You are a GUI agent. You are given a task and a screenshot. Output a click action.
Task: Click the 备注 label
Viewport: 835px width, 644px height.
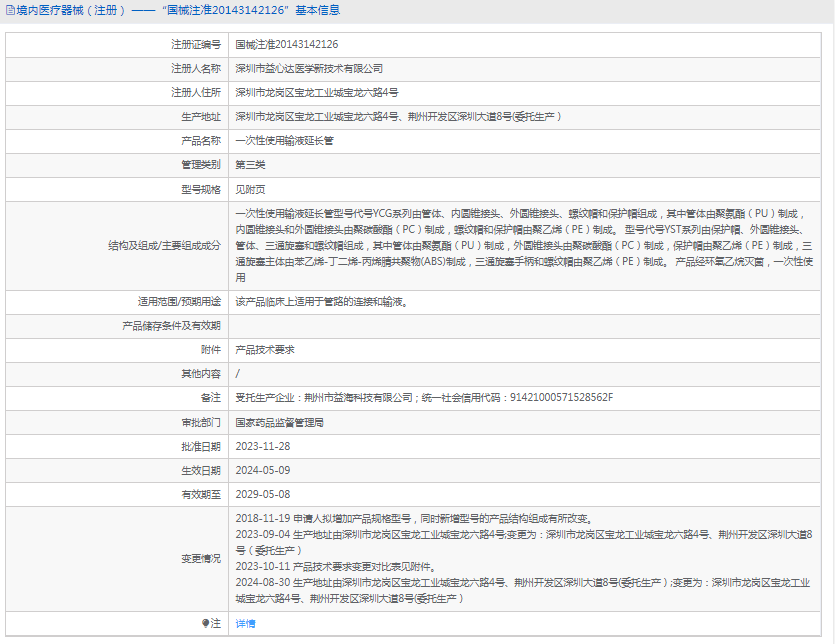point(210,397)
